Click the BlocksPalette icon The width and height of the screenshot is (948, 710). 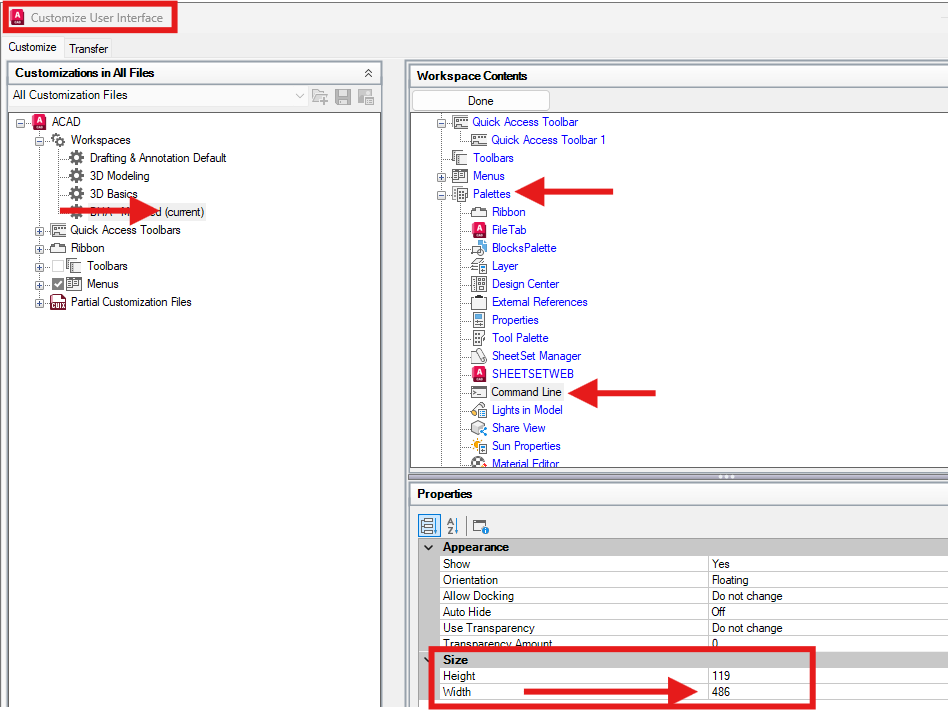point(479,248)
